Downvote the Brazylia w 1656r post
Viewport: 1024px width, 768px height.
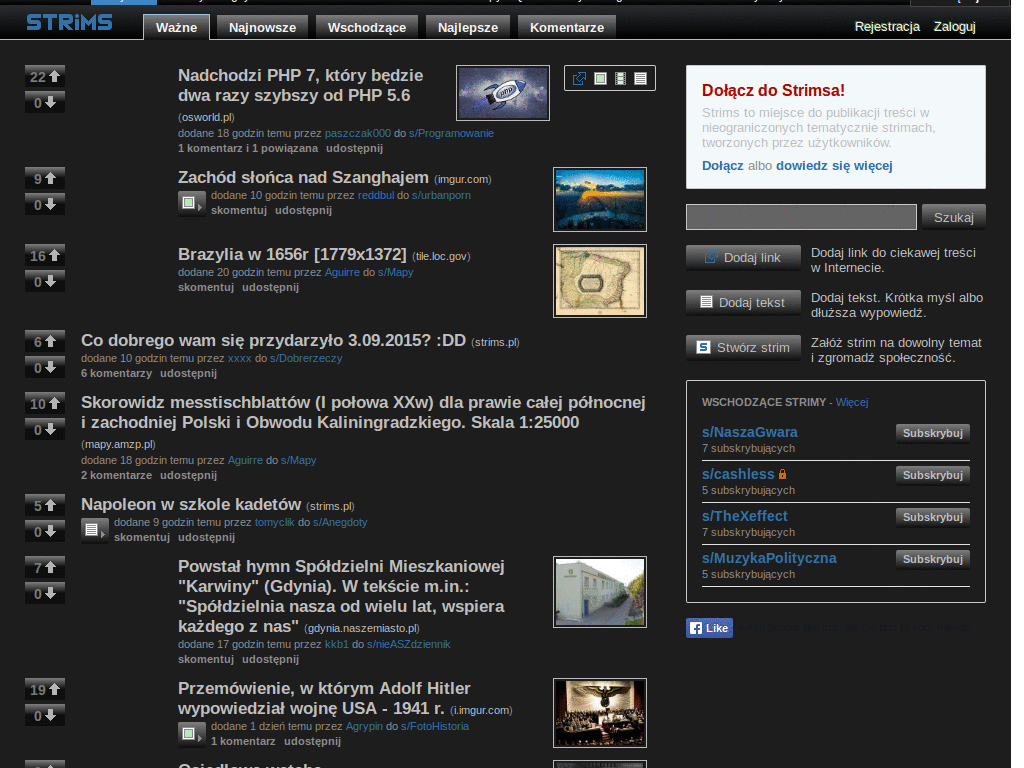pyautogui.click(x=44, y=281)
